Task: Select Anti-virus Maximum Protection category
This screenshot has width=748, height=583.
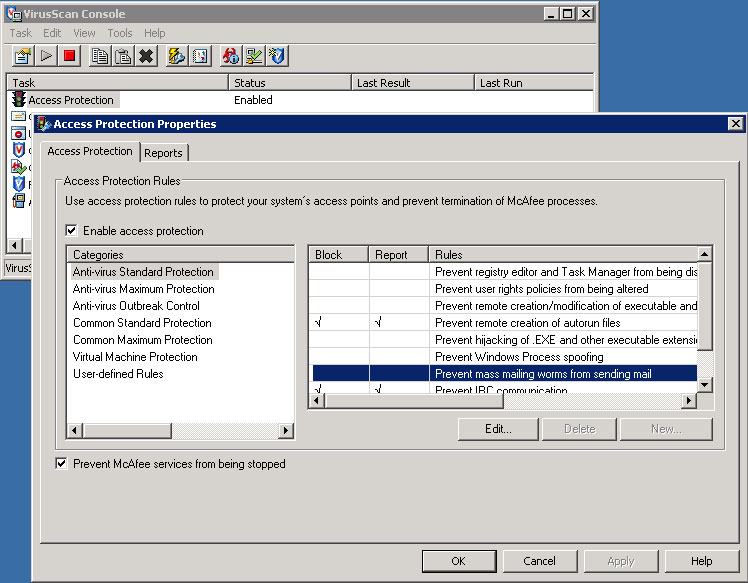Action: point(144,289)
